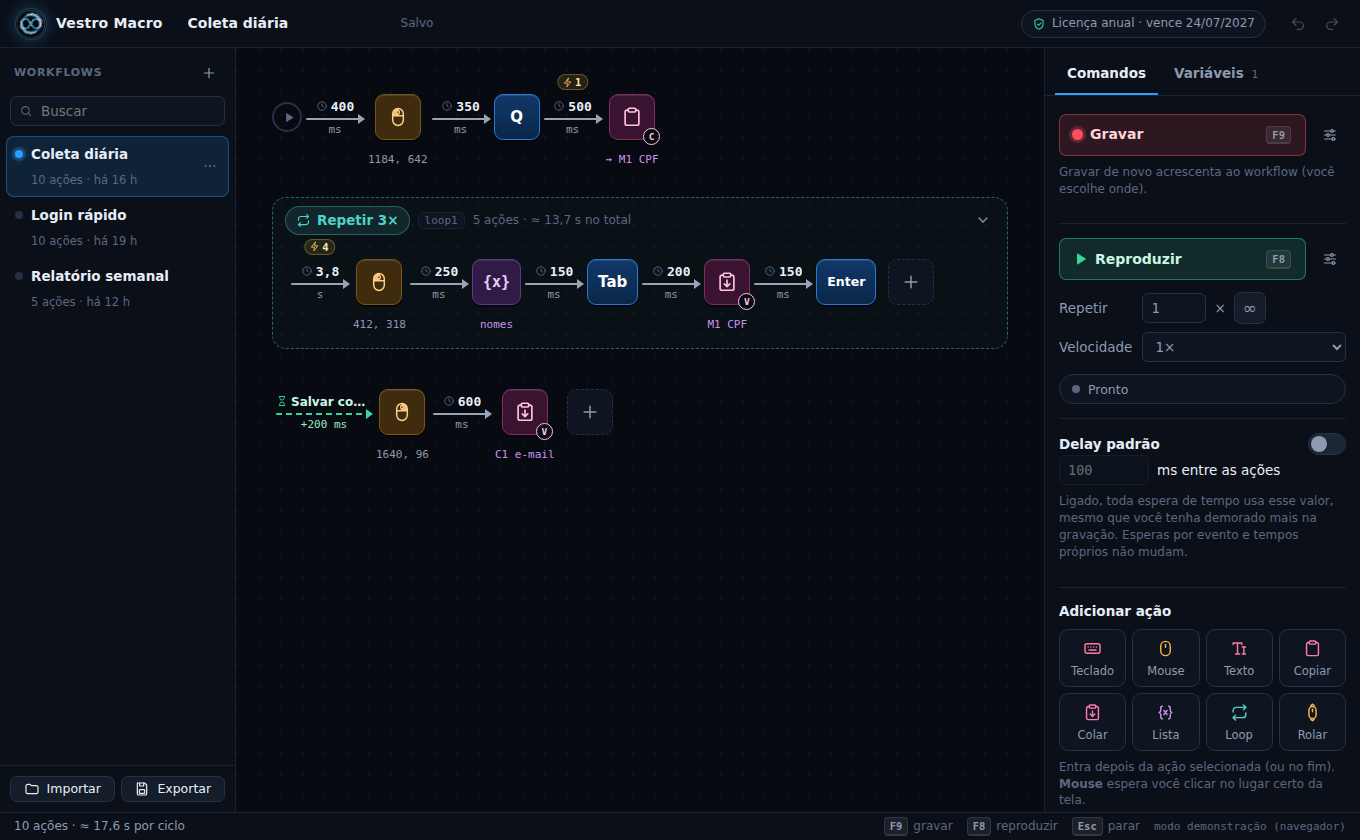
Task: Switch to the Variáveis tab
Action: 1215,73
